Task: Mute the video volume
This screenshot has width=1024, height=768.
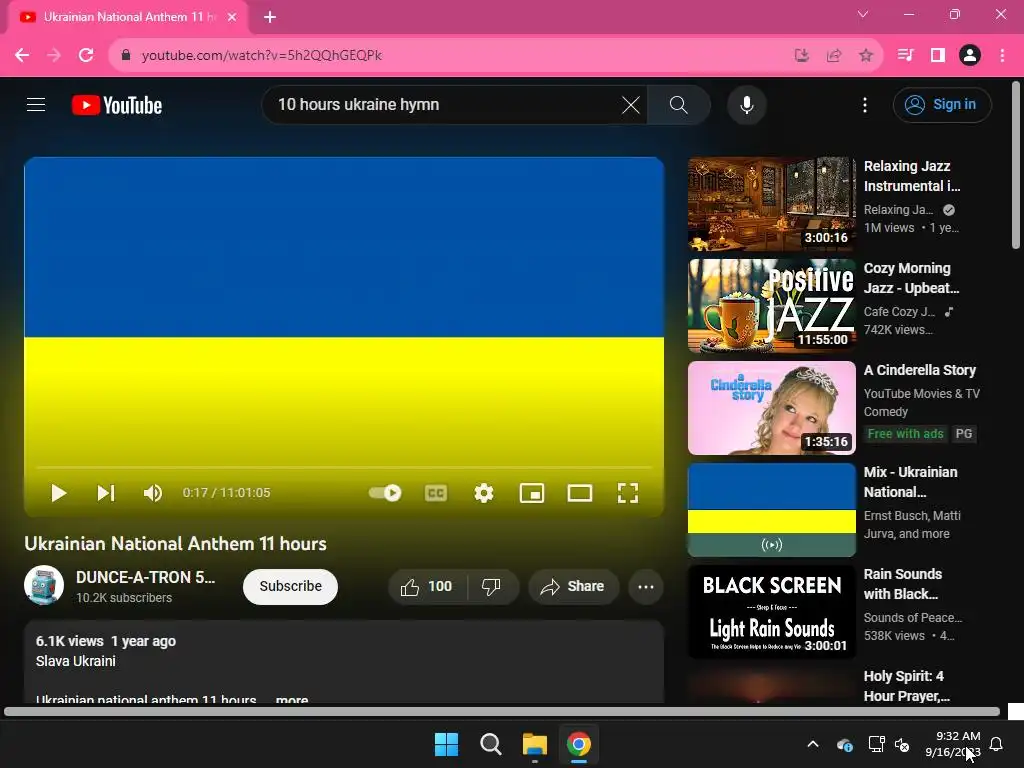Action: [153, 493]
